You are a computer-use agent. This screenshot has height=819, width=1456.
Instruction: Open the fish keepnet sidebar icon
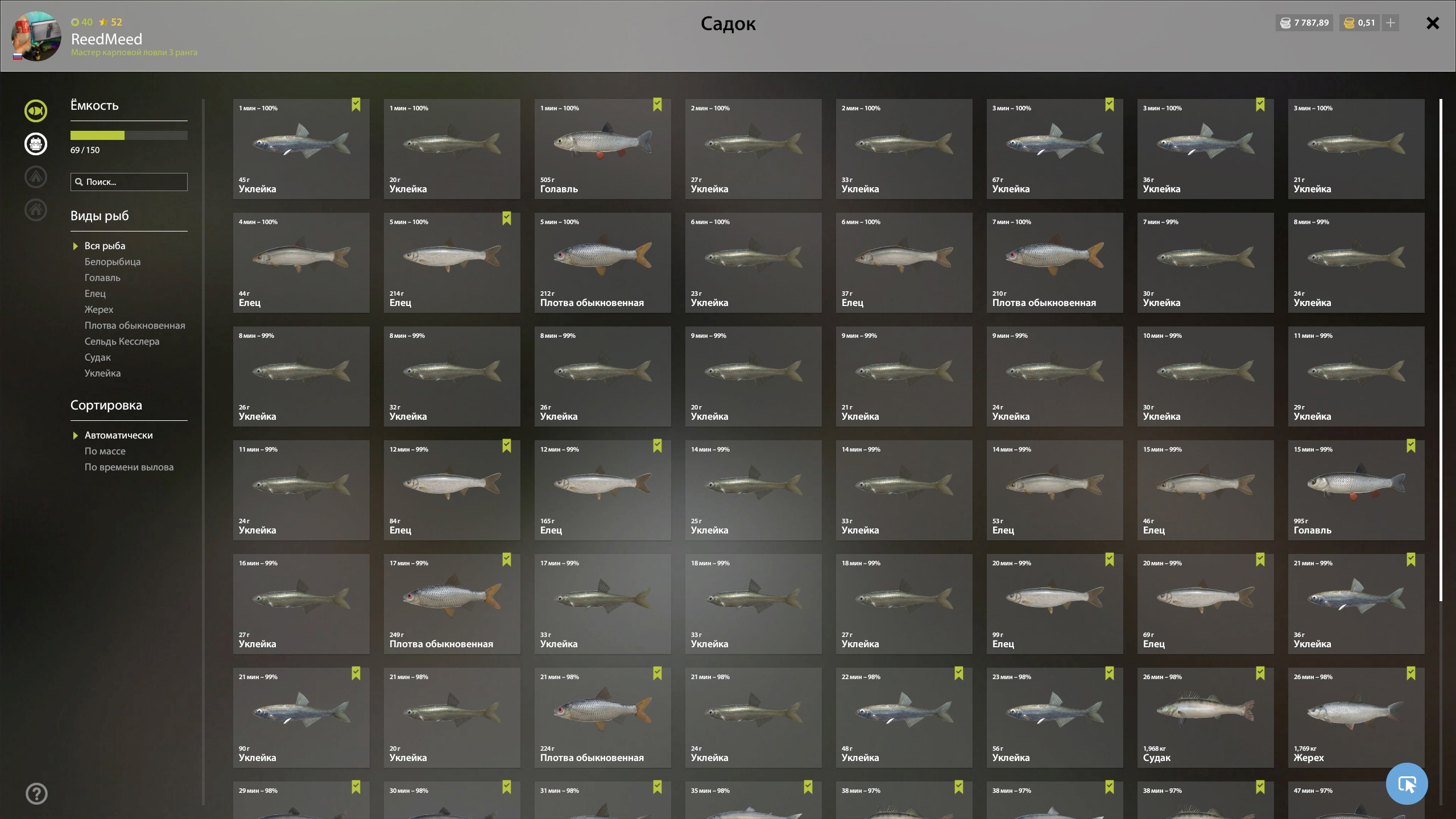pyautogui.click(x=36, y=111)
